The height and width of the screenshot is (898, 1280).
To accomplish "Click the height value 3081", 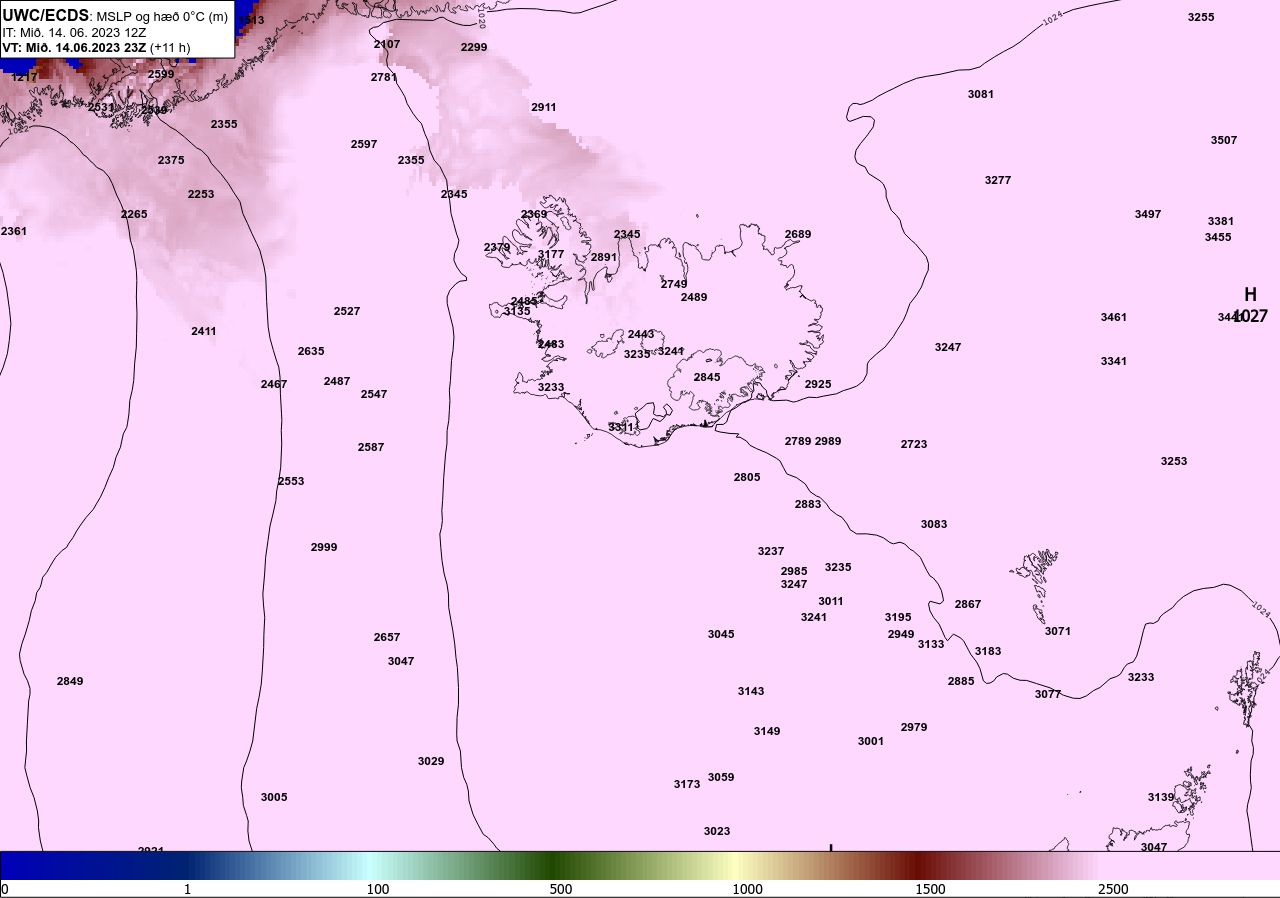I will (981, 94).
